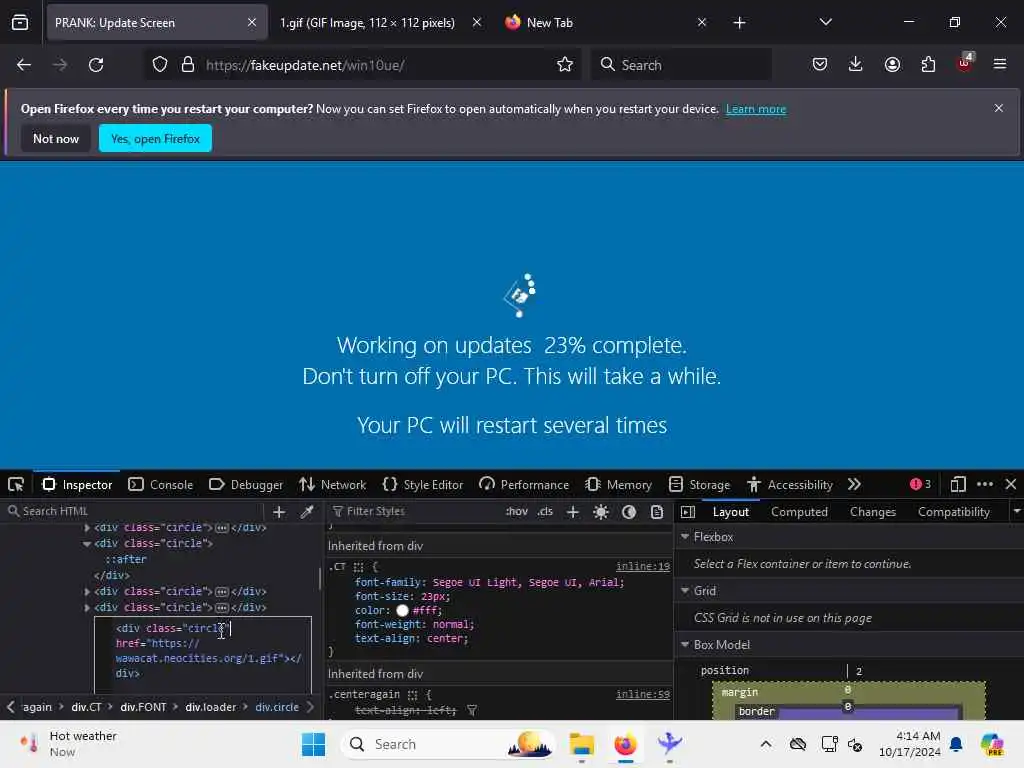The width and height of the screenshot is (1024, 768).
Task: List all open tabs dropdown
Action: pyautogui.click(x=825, y=22)
